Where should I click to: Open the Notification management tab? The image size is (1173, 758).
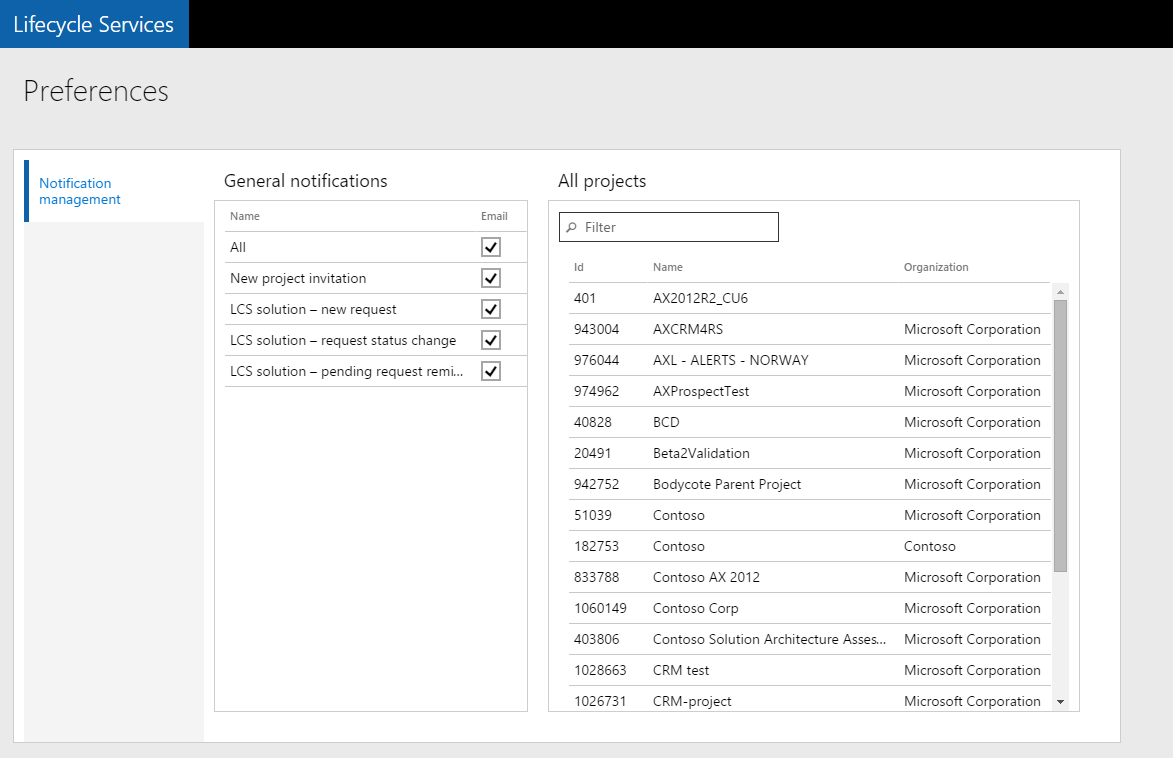pos(80,191)
